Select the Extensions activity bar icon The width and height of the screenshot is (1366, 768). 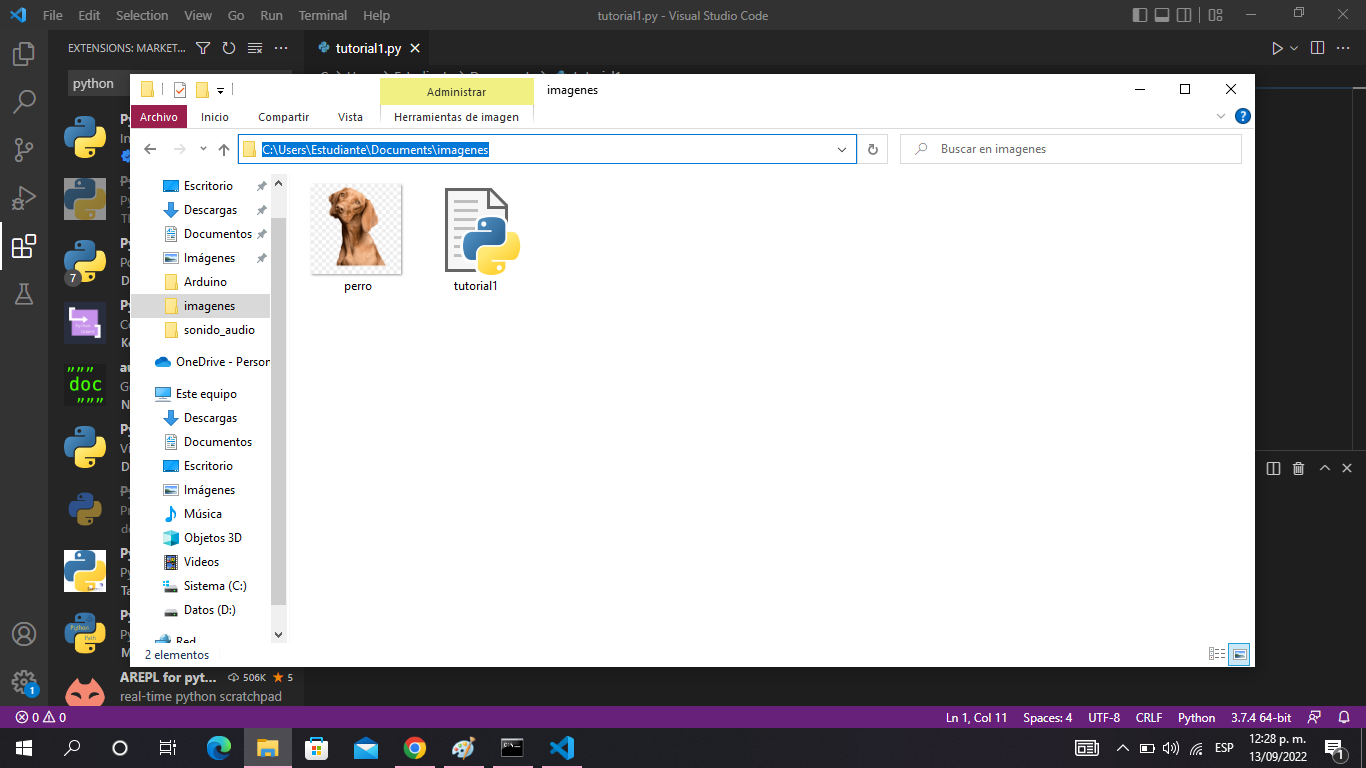tap(24, 246)
